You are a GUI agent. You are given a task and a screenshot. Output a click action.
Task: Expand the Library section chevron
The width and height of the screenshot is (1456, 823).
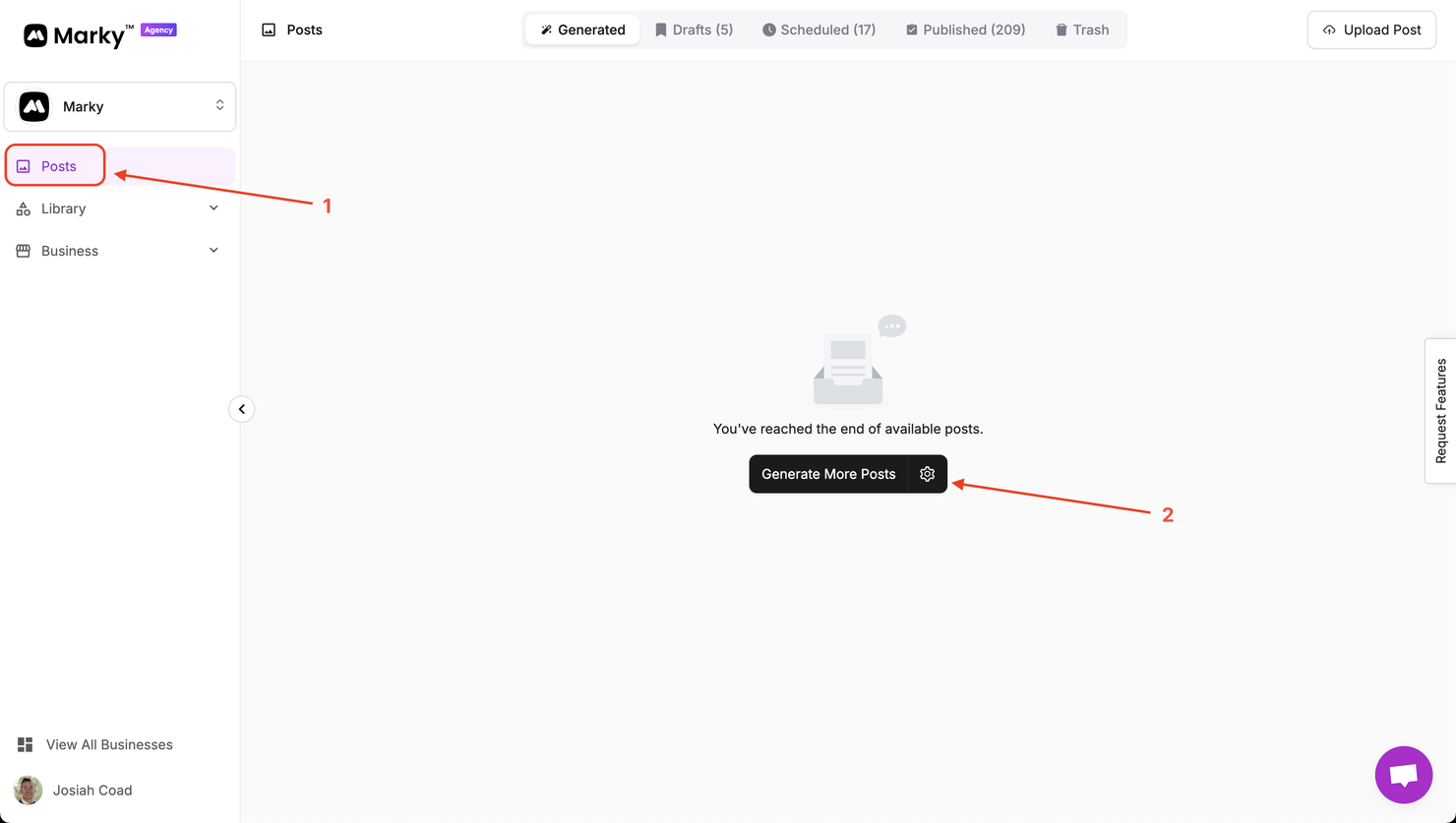(x=213, y=208)
